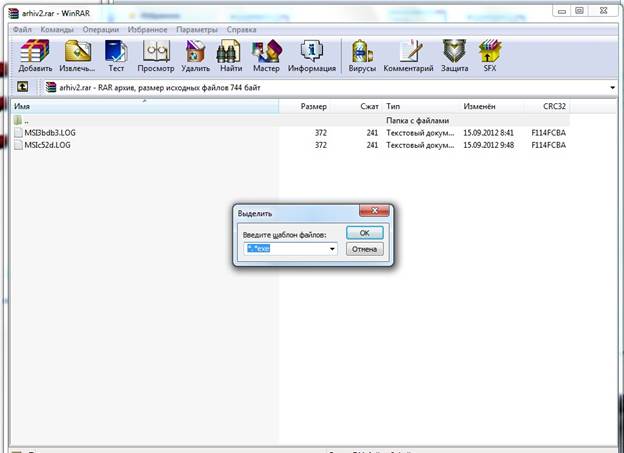The image size is (624, 453).
Task: Click 'Папка с файлами' type cell
Action: point(417,120)
